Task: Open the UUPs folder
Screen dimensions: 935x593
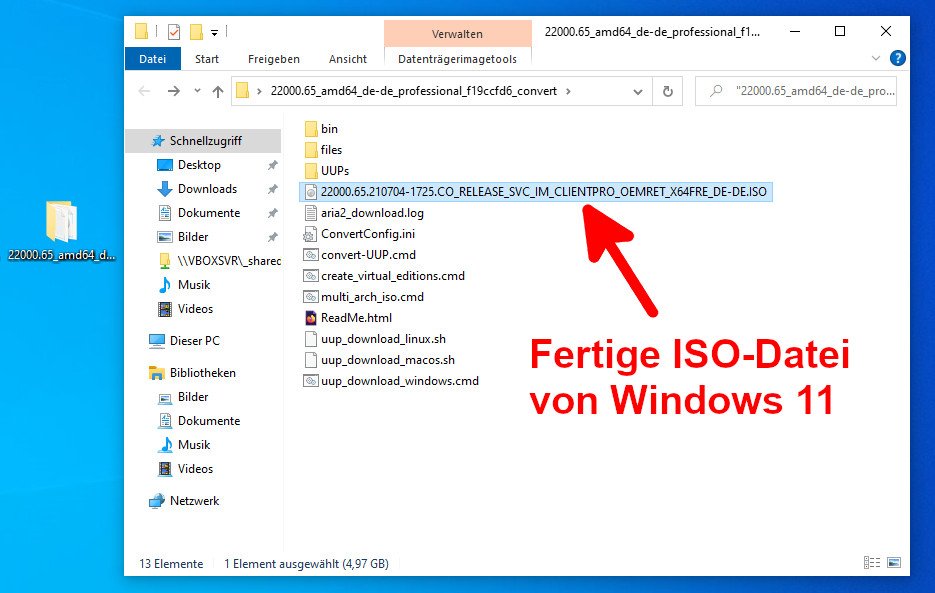Action: (335, 170)
